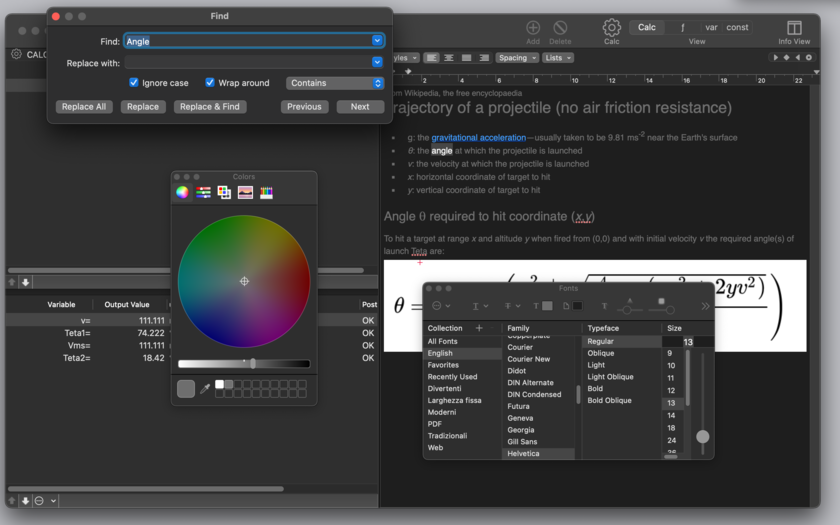Select the white saved color swatch
Image resolution: width=840 pixels, height=525 pixels.
click(x=219, y=384)
